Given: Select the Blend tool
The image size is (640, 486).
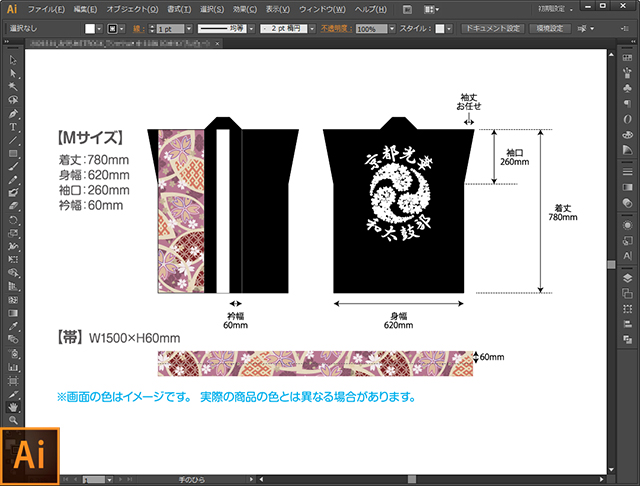Looking at the screenshot, I should 13,340.
